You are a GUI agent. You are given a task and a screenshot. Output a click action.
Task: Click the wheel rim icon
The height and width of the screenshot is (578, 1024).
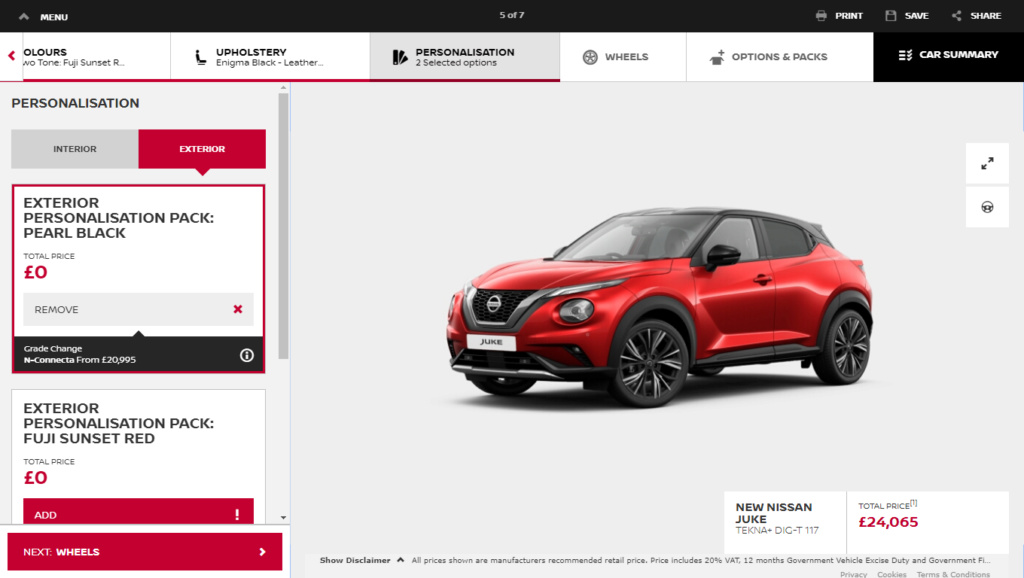(x=590, y=57)
